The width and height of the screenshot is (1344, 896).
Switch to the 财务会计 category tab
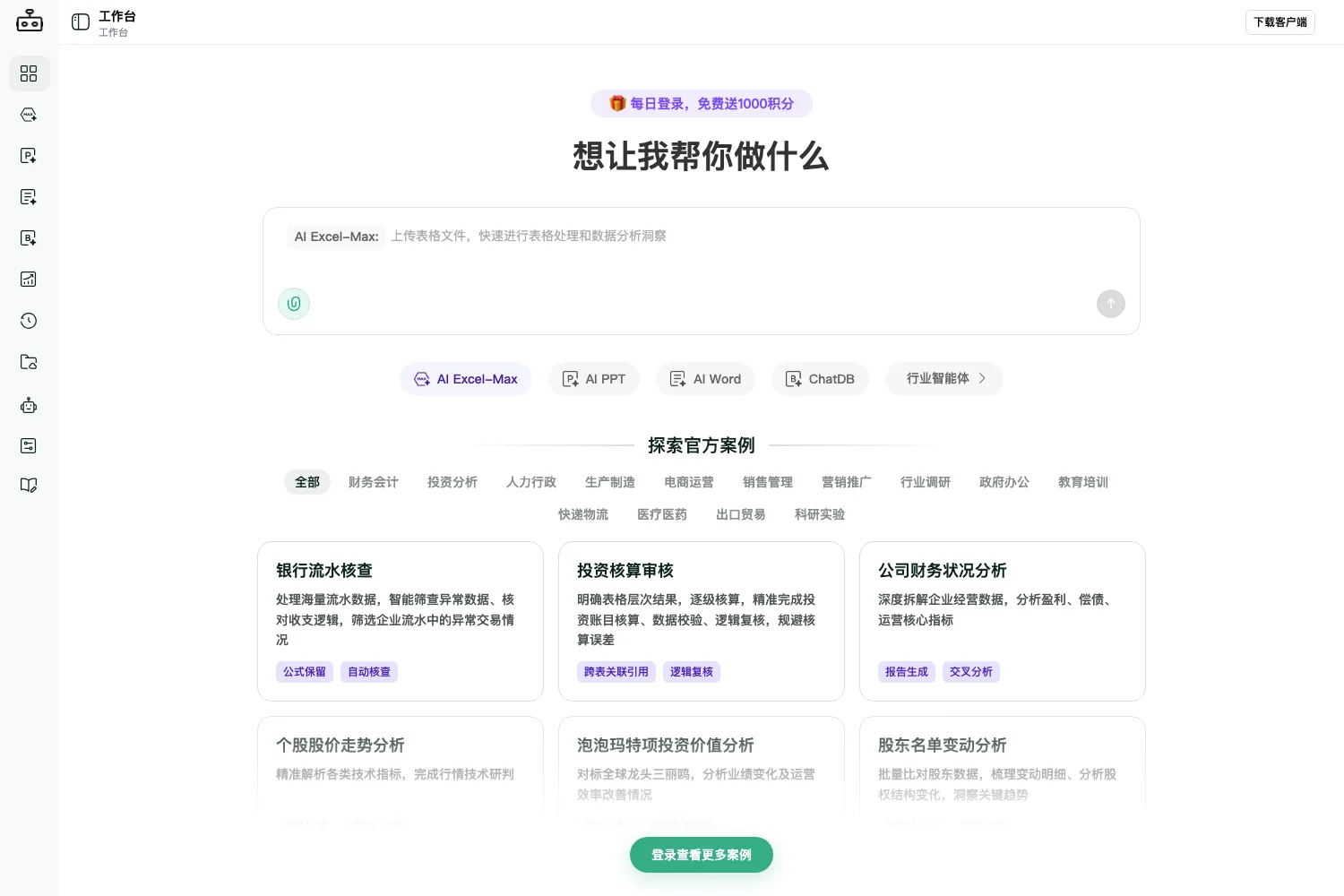374,482
